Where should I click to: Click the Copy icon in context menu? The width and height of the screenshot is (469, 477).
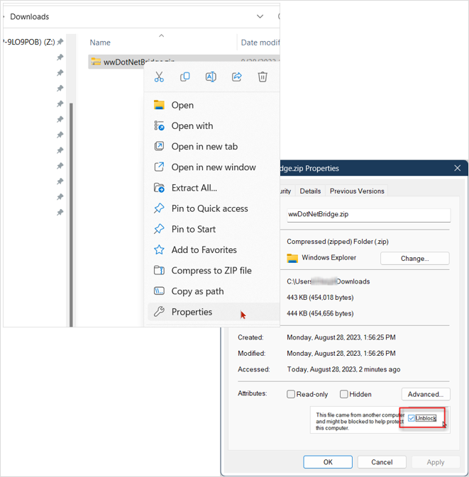[185, 77]
